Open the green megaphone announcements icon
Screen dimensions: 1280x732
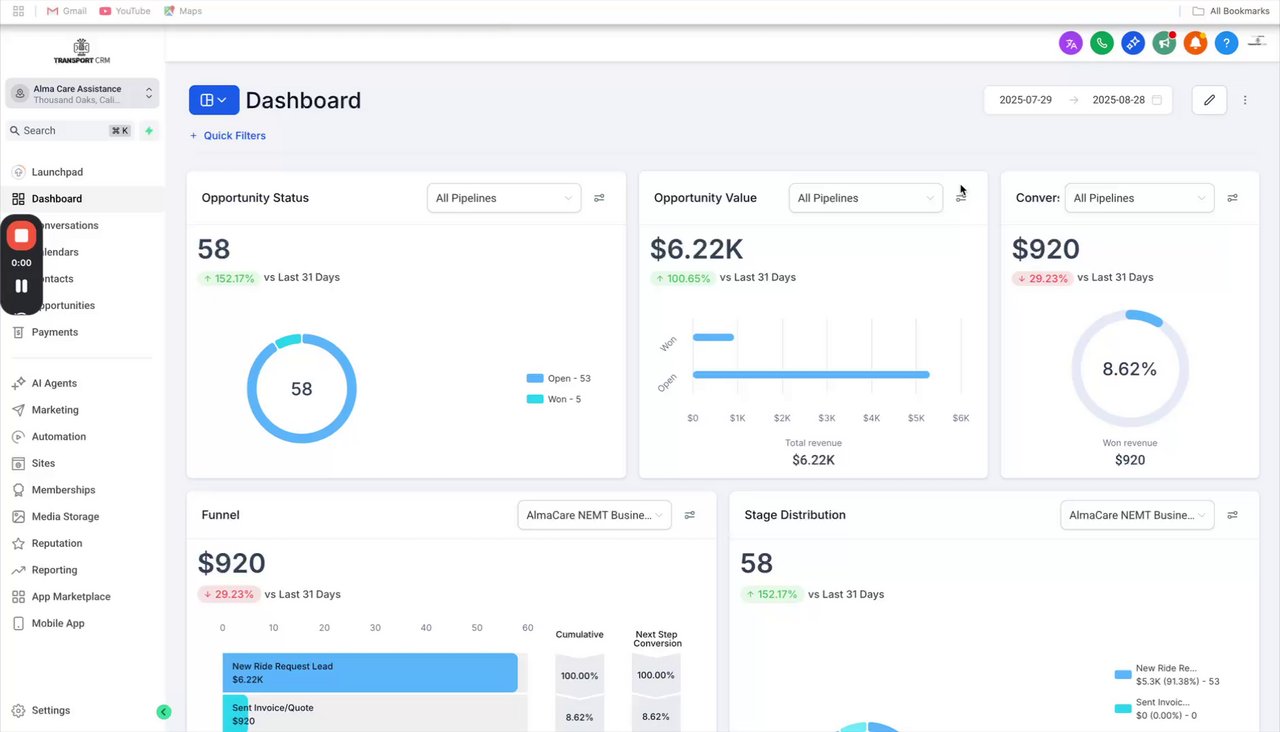click(1164, 43)
